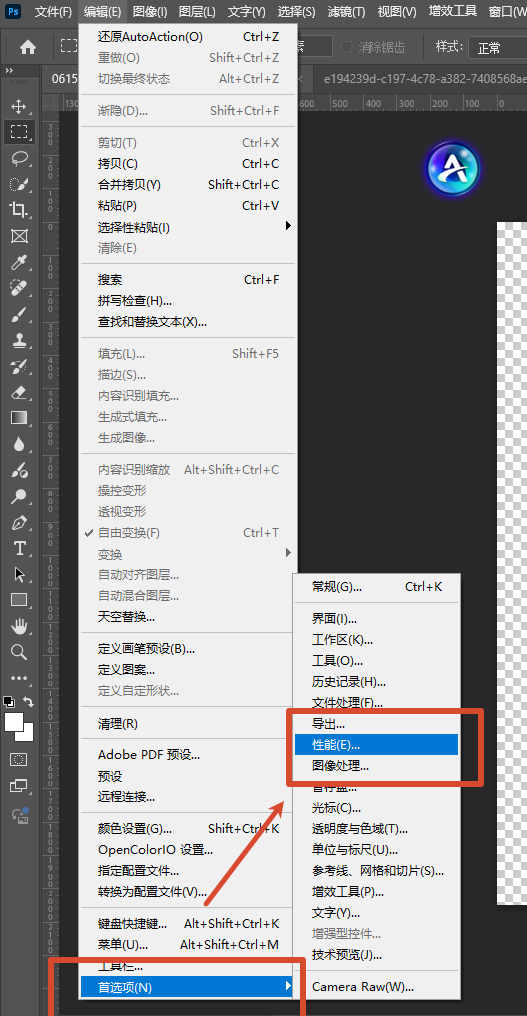Choose 光标(C)... preferences item
527x1016 pixels.
click(376, 808)
